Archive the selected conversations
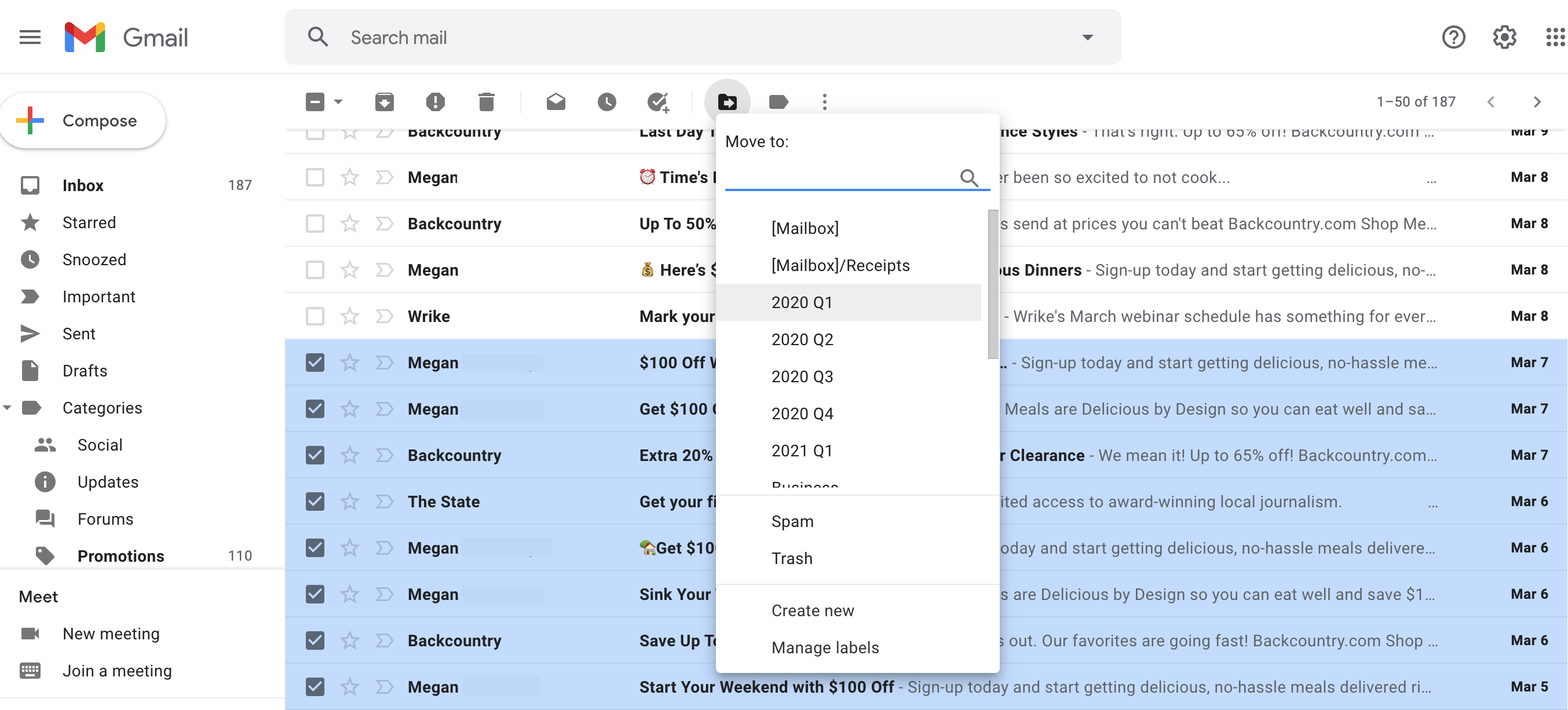1568x710 pixels. 384,101
